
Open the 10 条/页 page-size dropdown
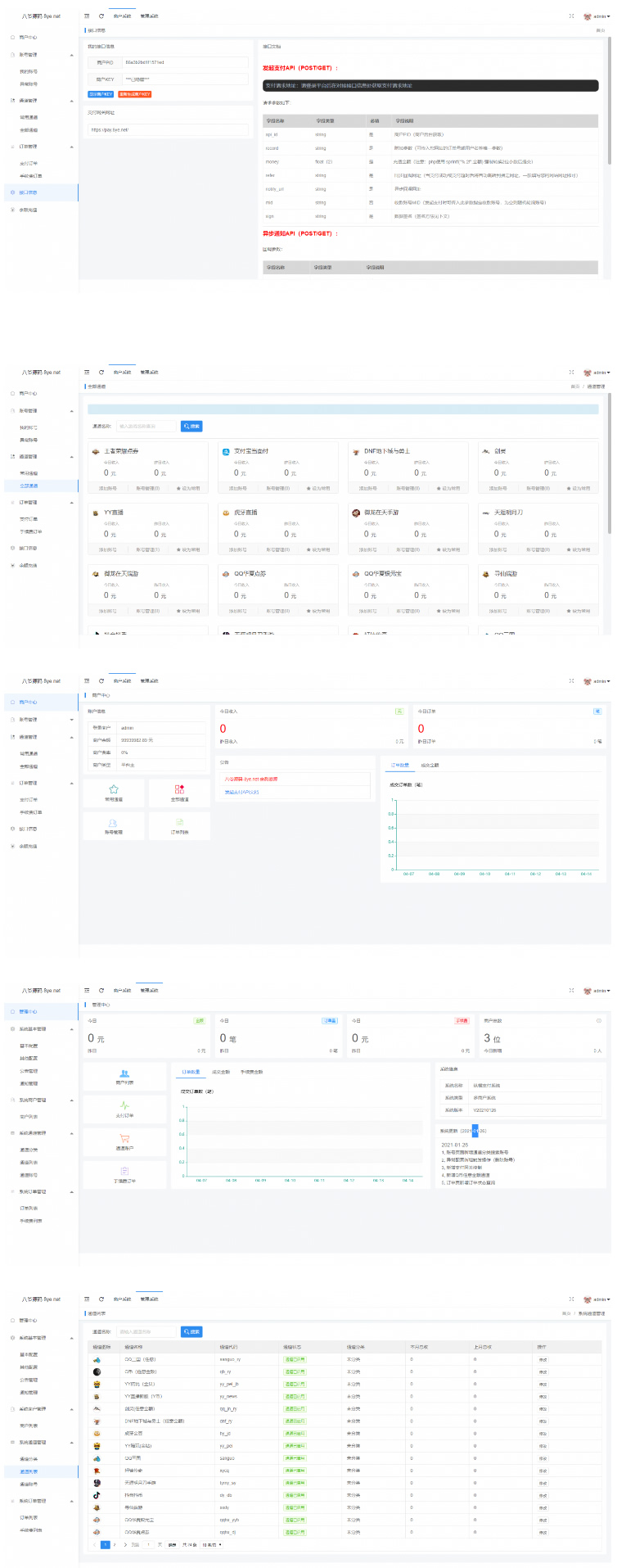click(212, 1545)
